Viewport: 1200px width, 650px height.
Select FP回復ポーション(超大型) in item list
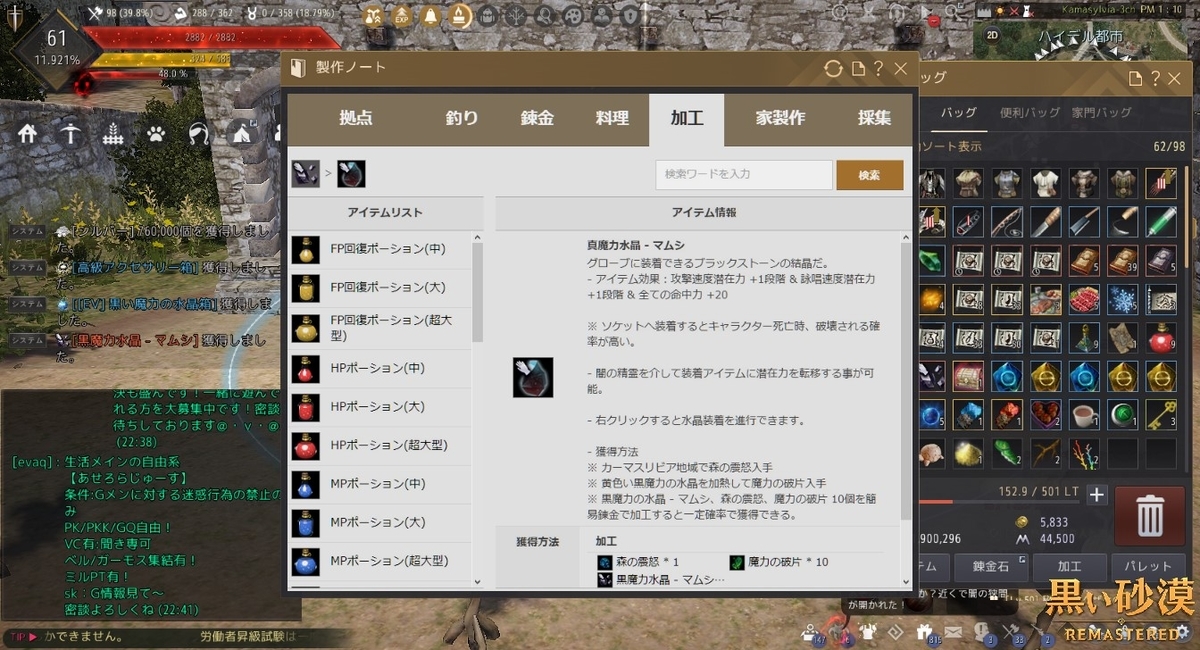[x=380, y=328]
